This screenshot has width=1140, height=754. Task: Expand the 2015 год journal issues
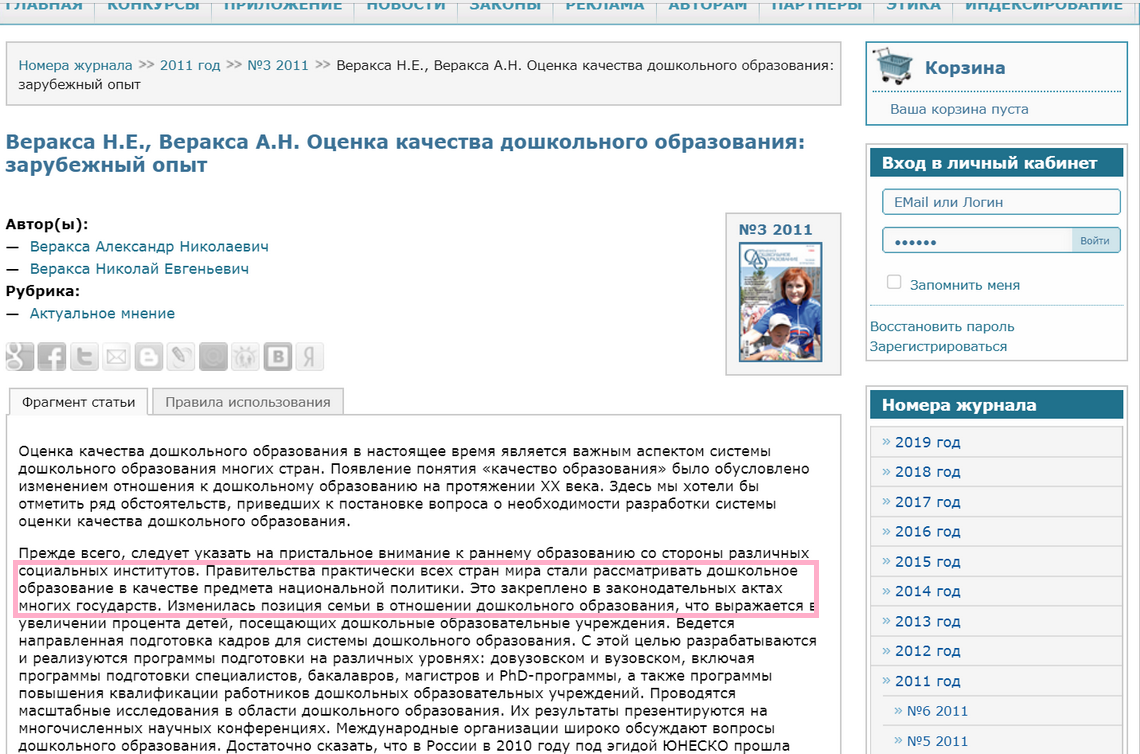[x=927, y=562]
